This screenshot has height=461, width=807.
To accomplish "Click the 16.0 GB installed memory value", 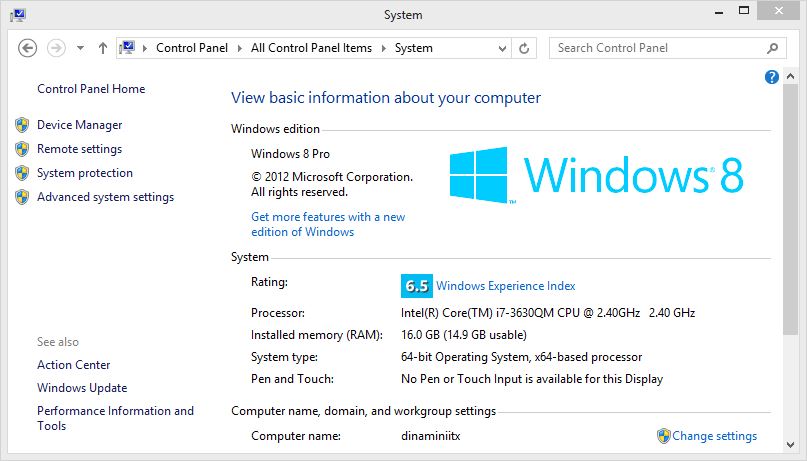I will (463, 335).
